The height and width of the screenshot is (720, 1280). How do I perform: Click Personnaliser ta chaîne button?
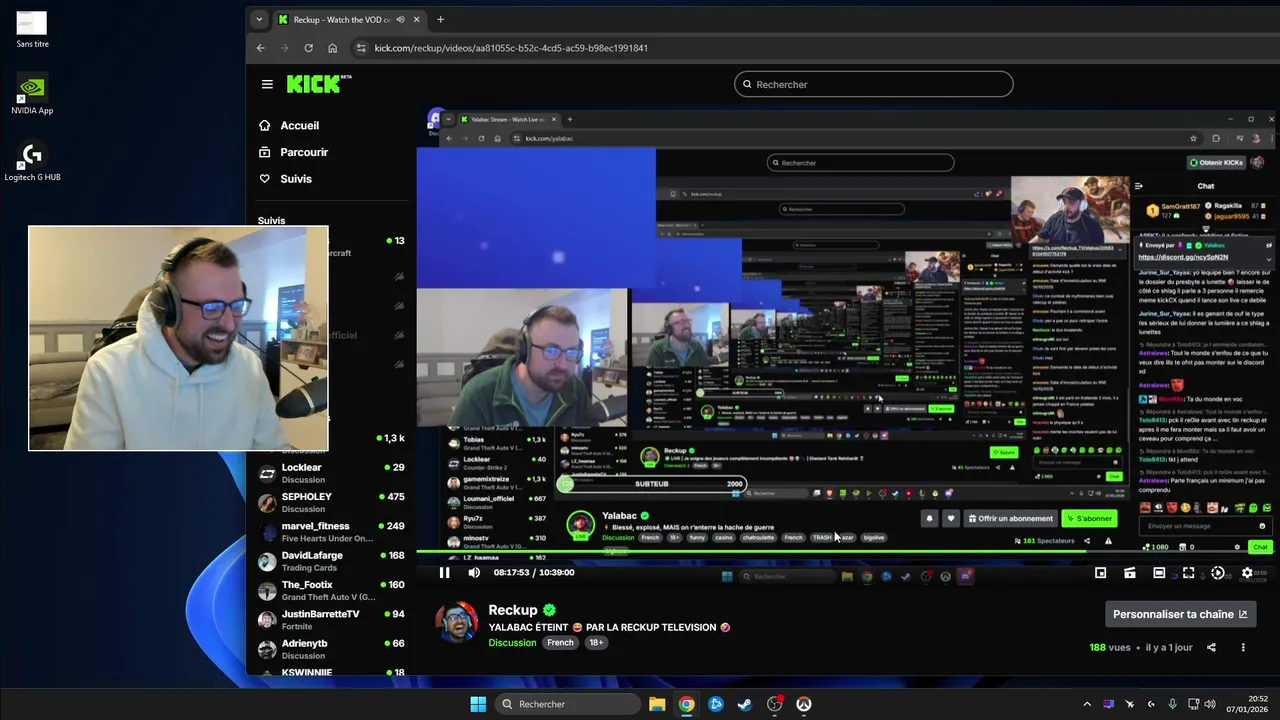1179,614
